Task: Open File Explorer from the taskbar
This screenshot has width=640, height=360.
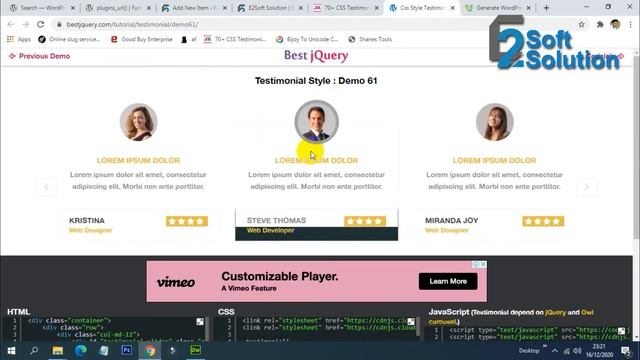Action: point(58,350)
